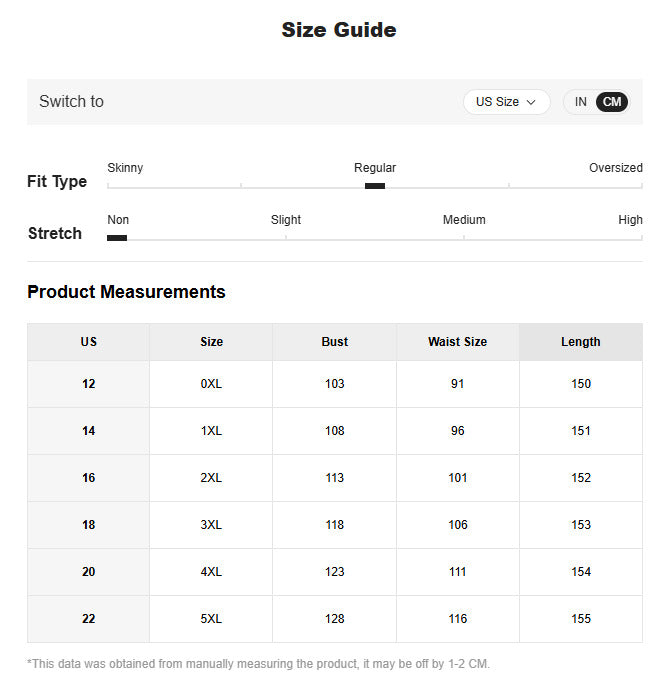The height and width of the screenshot is (683, 672).
Task: Click the Regular fit type marker
Action: point(375,186)
